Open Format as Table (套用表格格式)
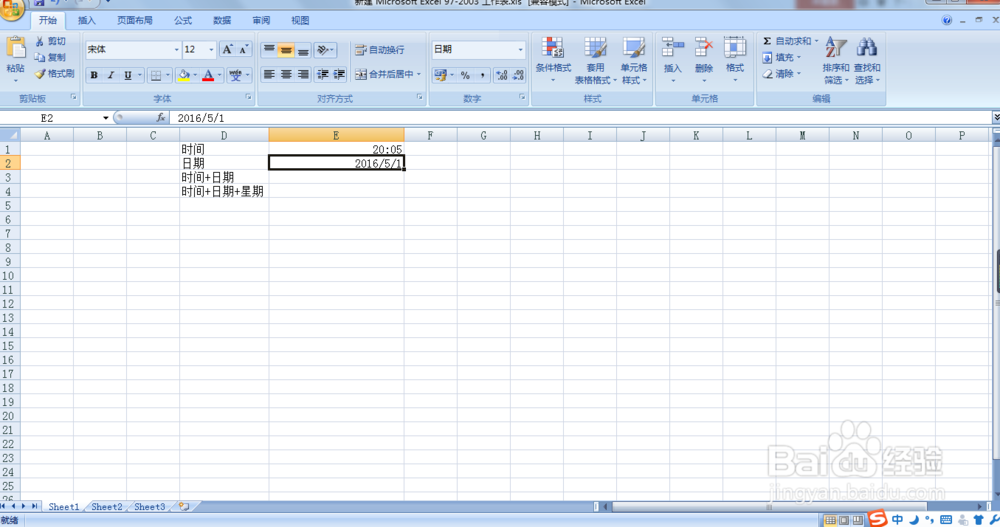 tap(595, 60)
